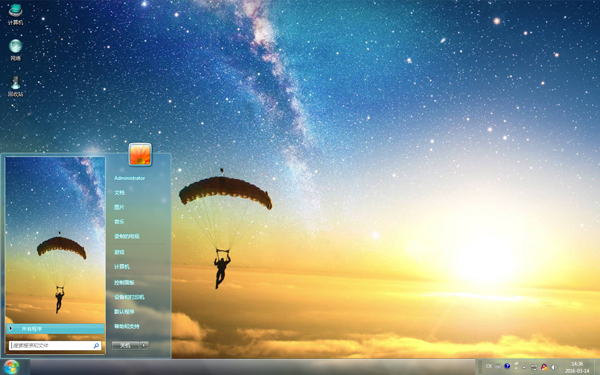The height and width of the screenshot is (375, 600).
Task: Open 帮助和支持 in Start menu
Action: (x=127, y=326)
